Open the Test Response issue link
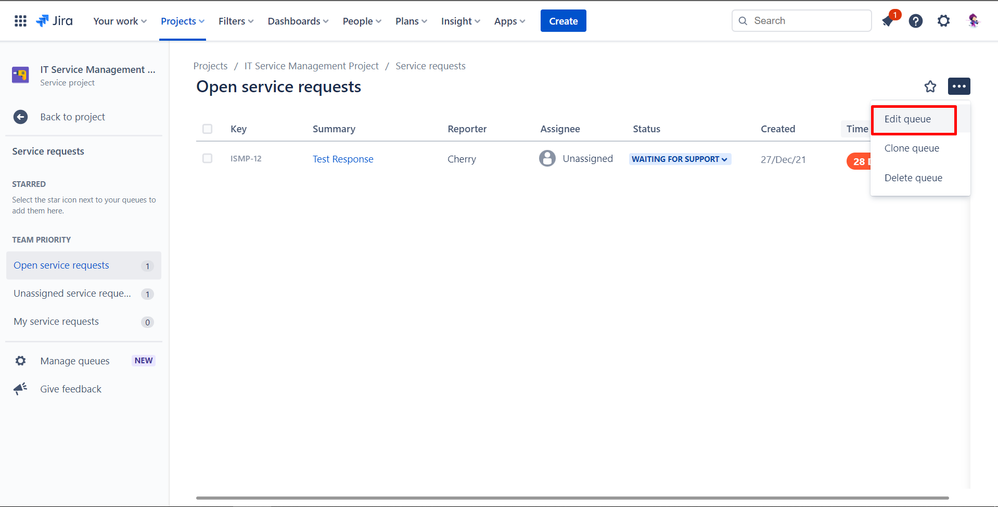Image resolution: width=998 pixels, height=507 pixels. 343,159
